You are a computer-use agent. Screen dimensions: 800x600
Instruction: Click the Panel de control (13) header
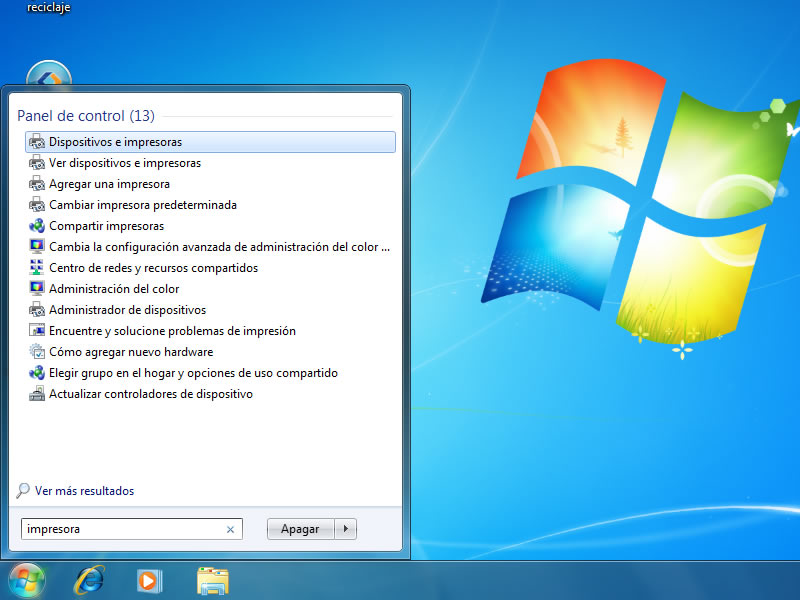(86, 116)
